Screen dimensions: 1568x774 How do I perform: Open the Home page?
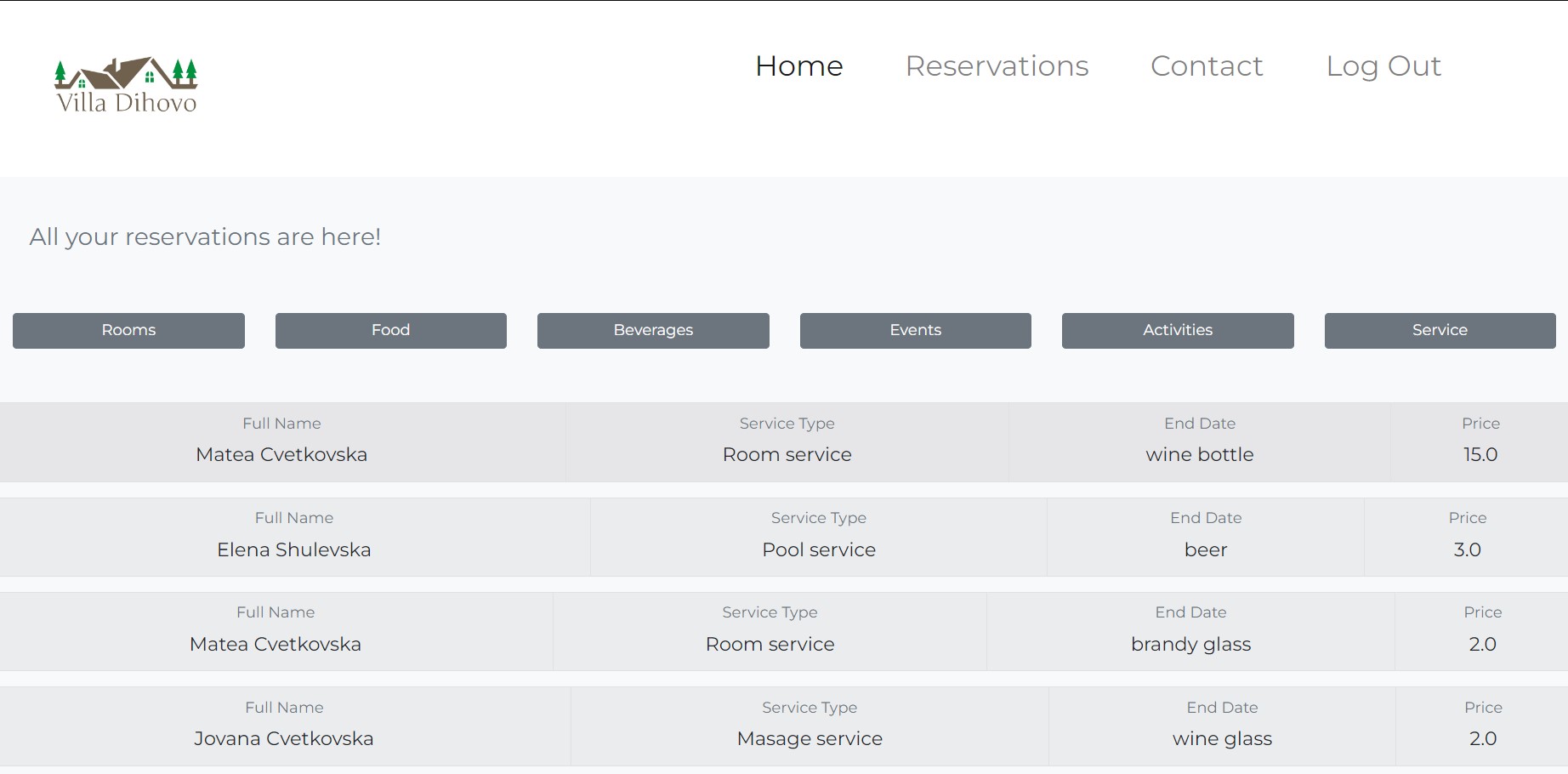(x=798, y=66)
